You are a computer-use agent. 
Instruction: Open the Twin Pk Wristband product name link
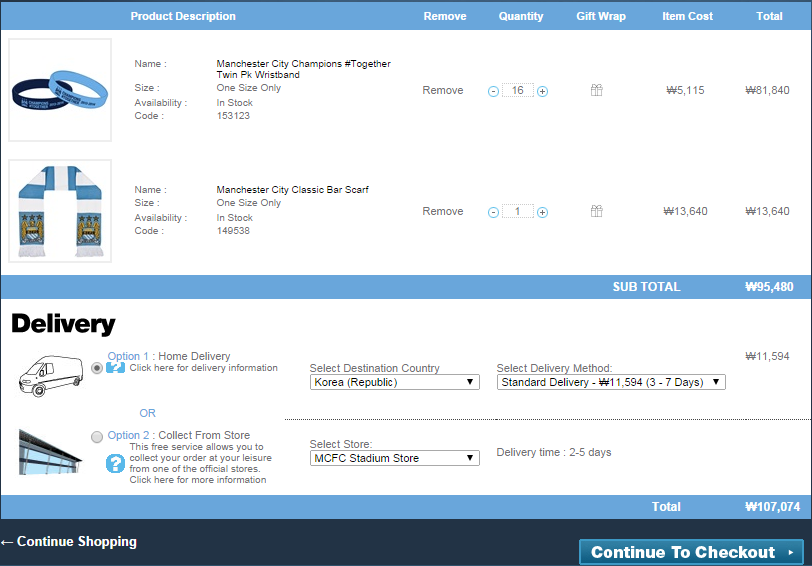[303, 69]
